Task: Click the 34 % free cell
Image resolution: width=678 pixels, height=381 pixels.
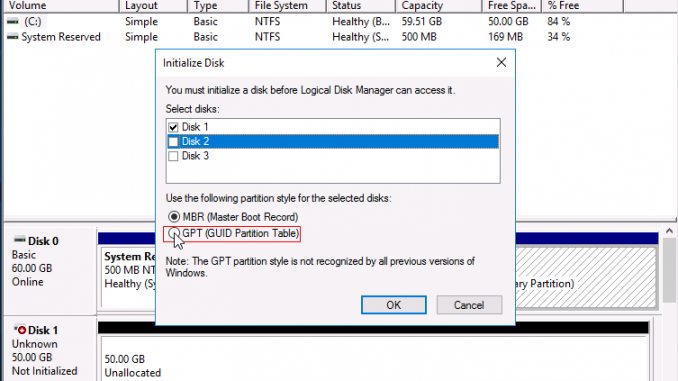Action: 559,37
